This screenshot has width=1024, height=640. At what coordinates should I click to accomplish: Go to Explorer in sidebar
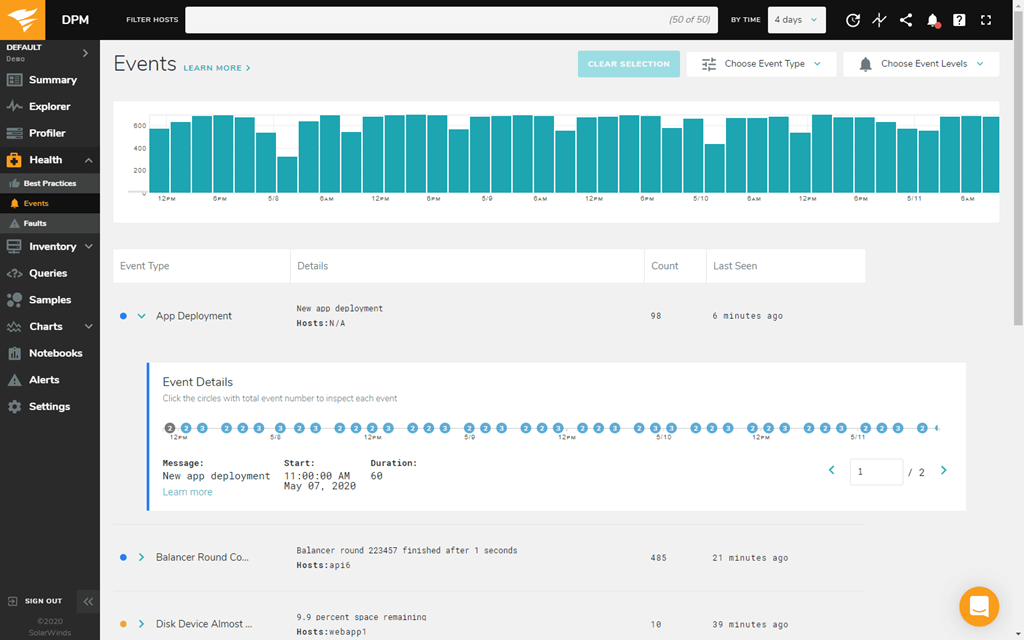point(49,106)
